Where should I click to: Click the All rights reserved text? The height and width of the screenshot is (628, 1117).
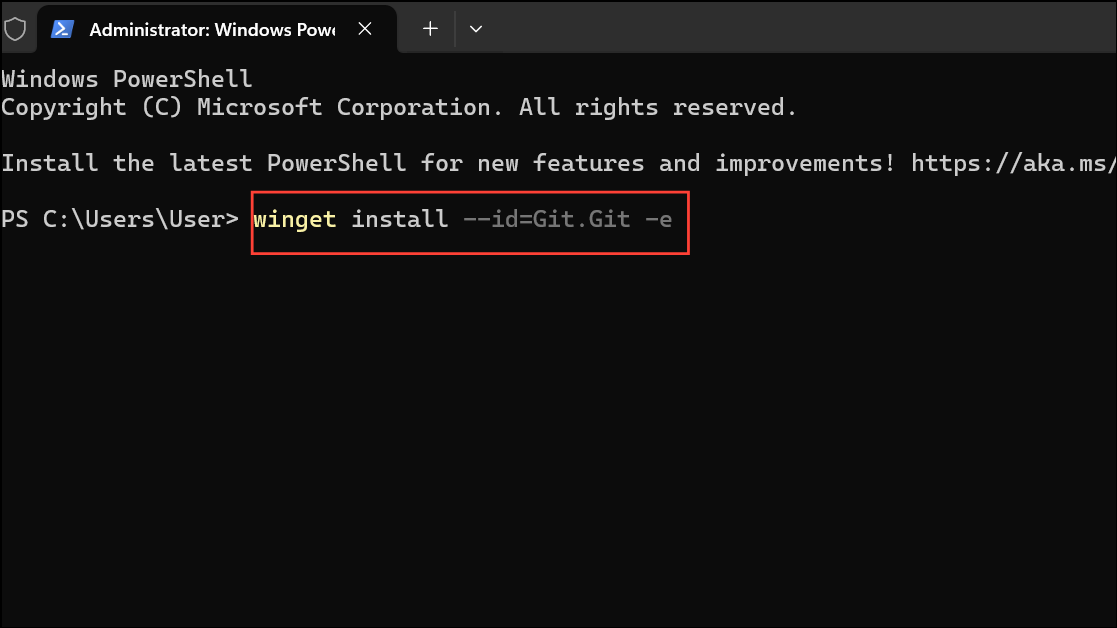[x=657, y=107]
